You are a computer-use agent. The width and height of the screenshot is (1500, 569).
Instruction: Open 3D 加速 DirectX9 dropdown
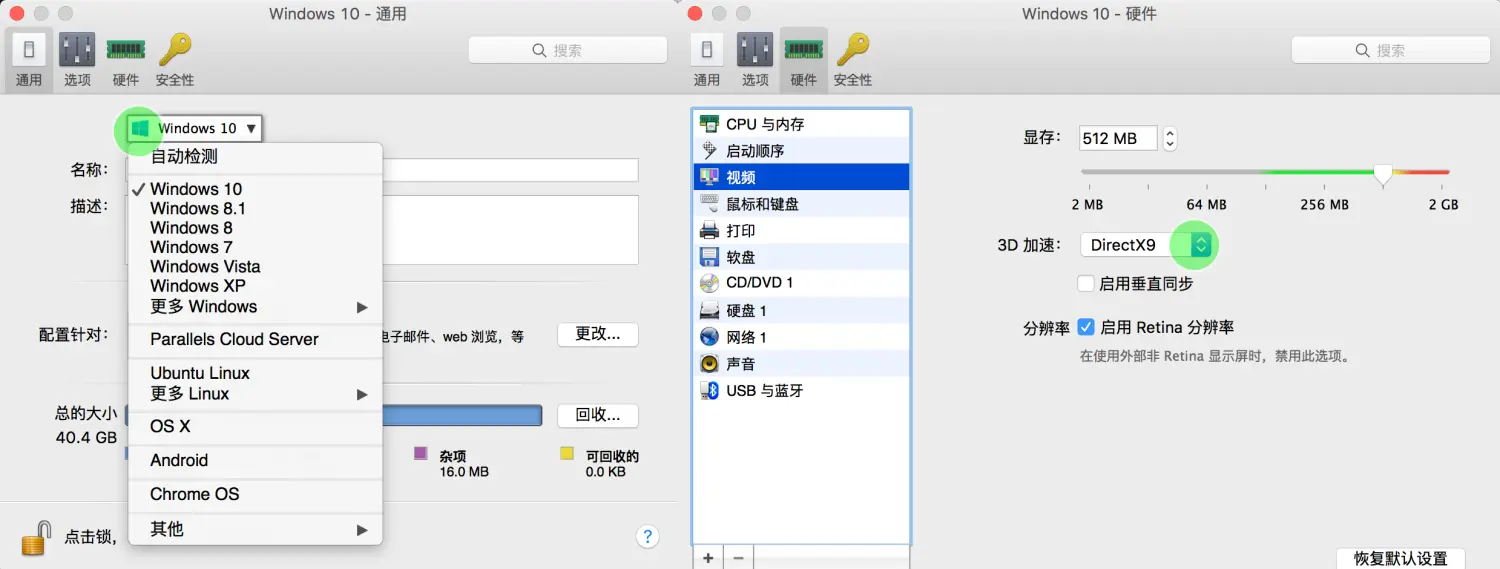click(x=1147, y=245)
